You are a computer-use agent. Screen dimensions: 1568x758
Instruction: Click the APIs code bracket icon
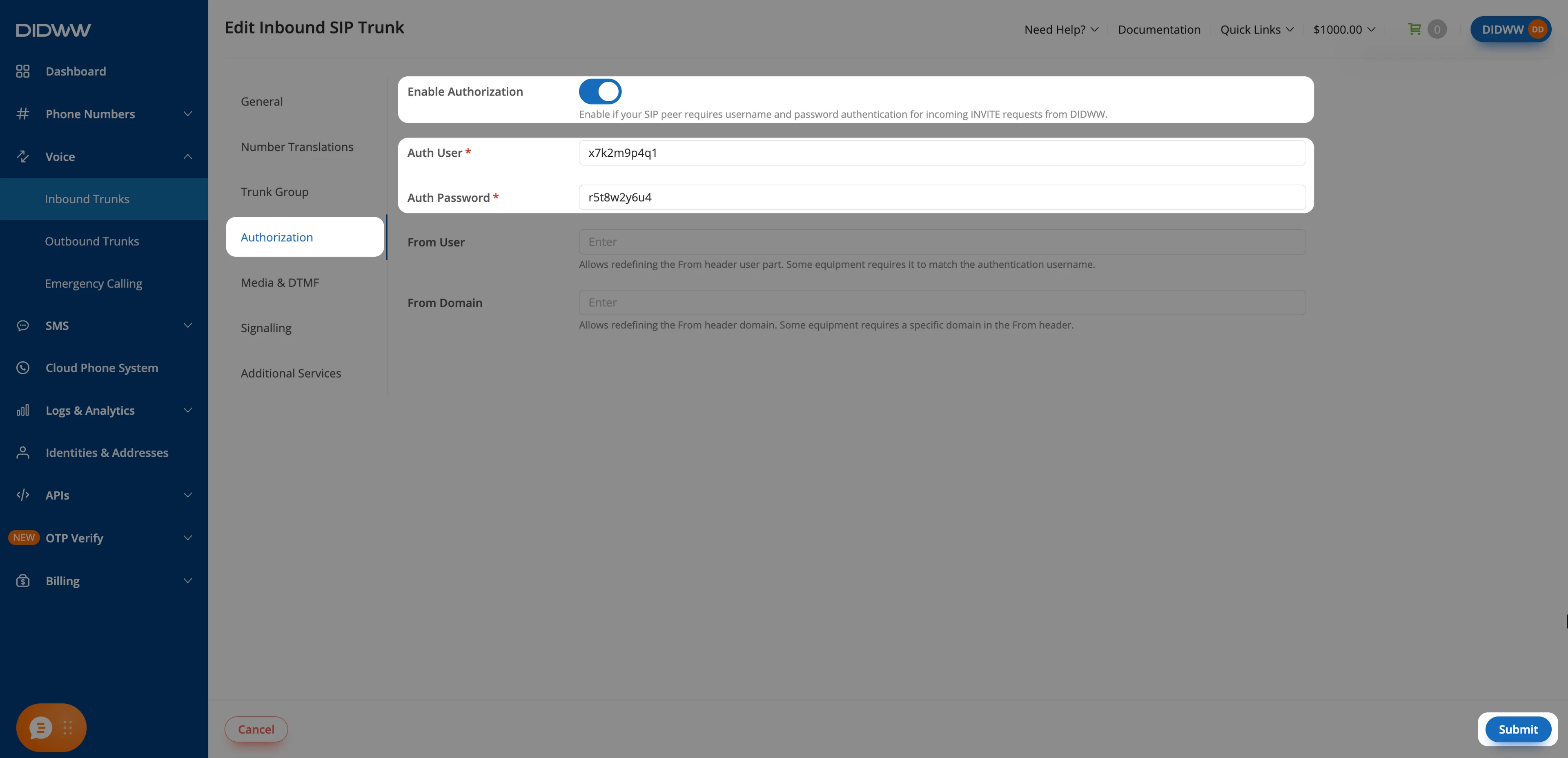coord(22,495)
